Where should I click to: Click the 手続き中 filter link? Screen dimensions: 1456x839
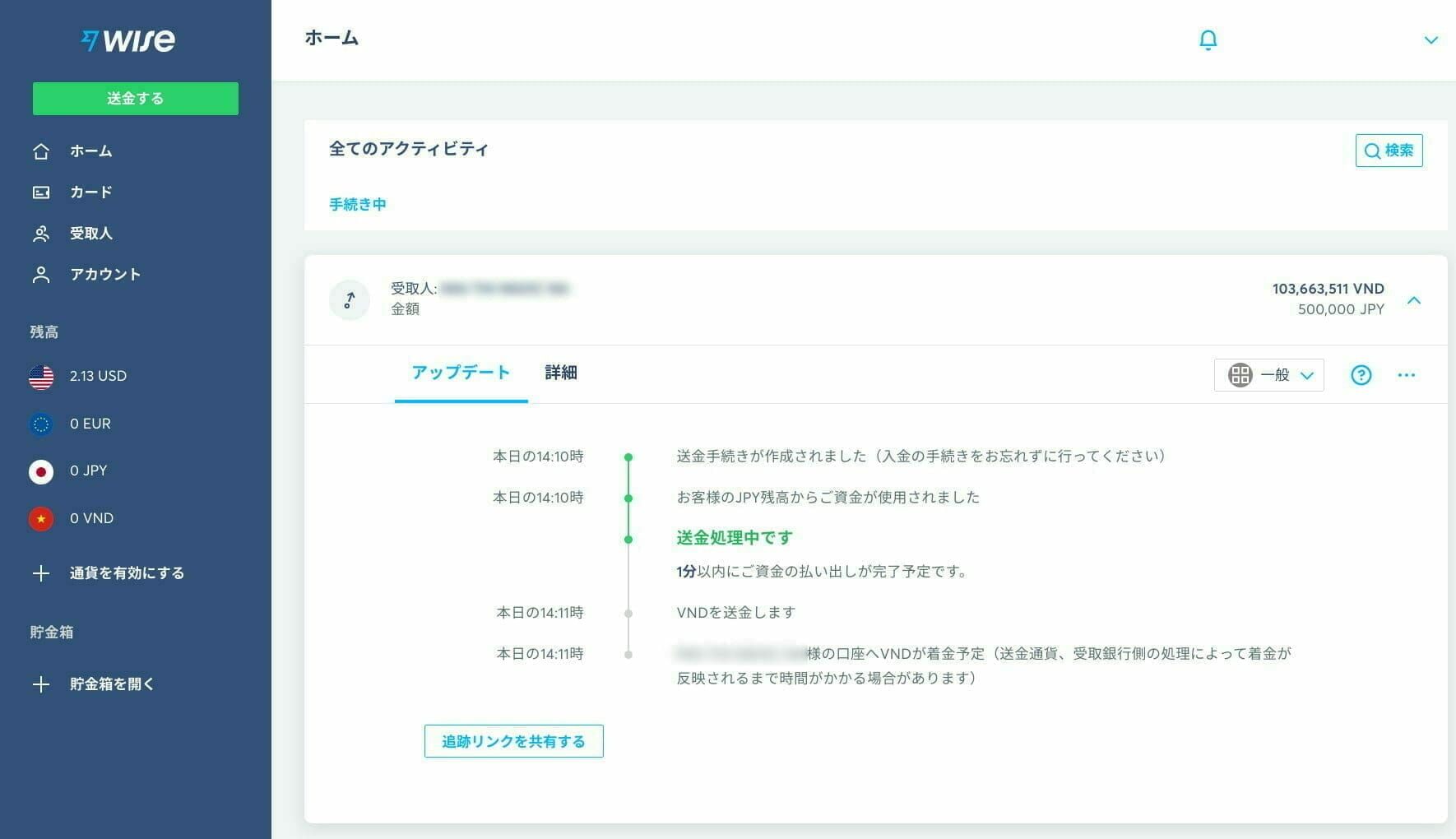click(x=358, y=204)
